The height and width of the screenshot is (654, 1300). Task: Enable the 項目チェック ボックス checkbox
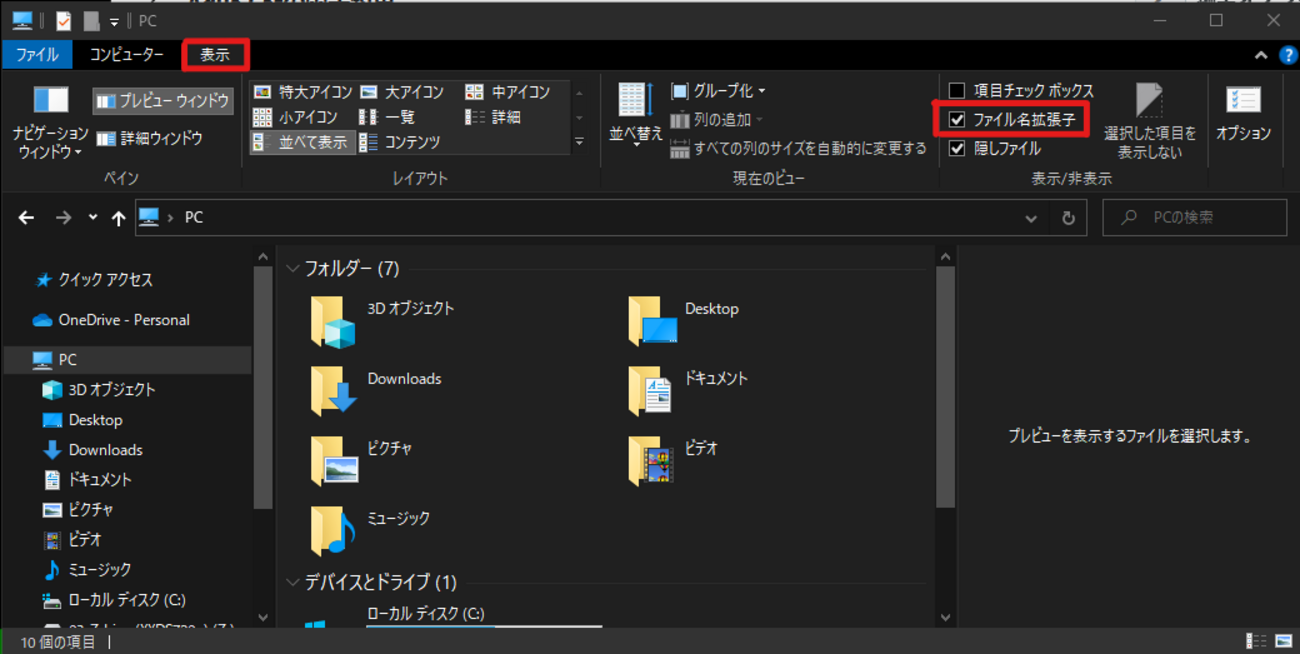point(957,91)
